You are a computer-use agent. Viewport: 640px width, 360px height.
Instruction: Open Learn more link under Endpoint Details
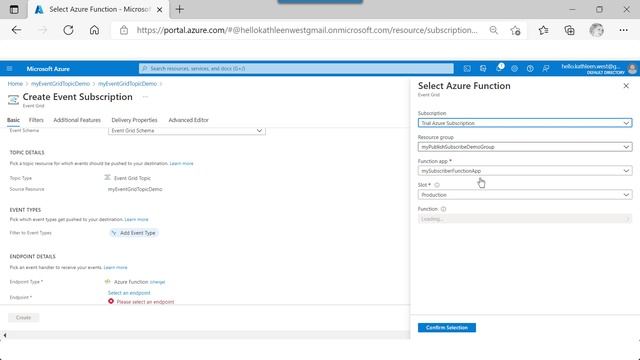[116, 267]
